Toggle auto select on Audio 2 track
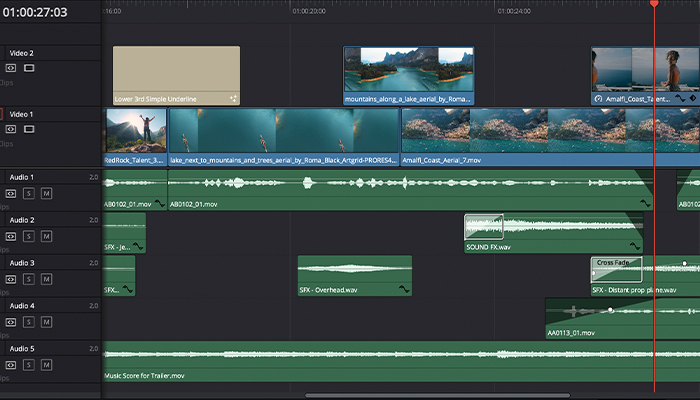Image resolution: width=700 pixels, height=400 pixels. coord(11,236)
